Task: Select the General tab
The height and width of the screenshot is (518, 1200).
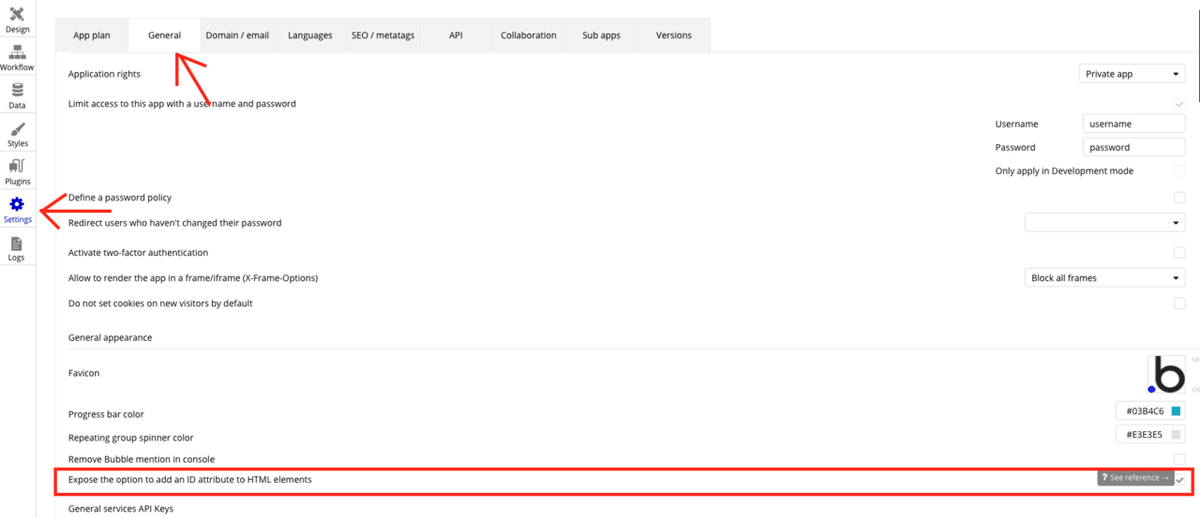Action: (x=164, y=35)
